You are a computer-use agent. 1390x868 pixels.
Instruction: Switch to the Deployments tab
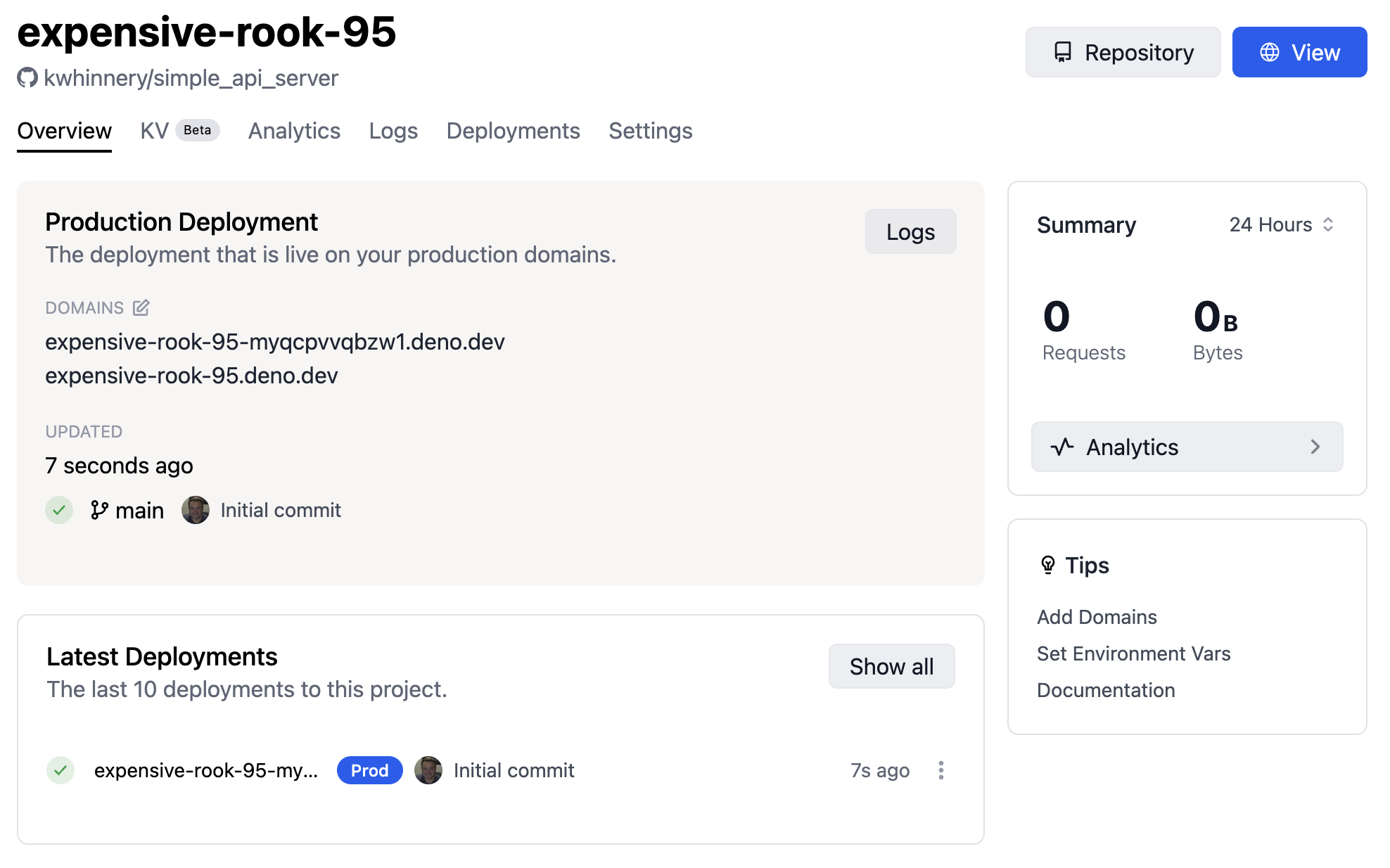[x=513, y=131]
